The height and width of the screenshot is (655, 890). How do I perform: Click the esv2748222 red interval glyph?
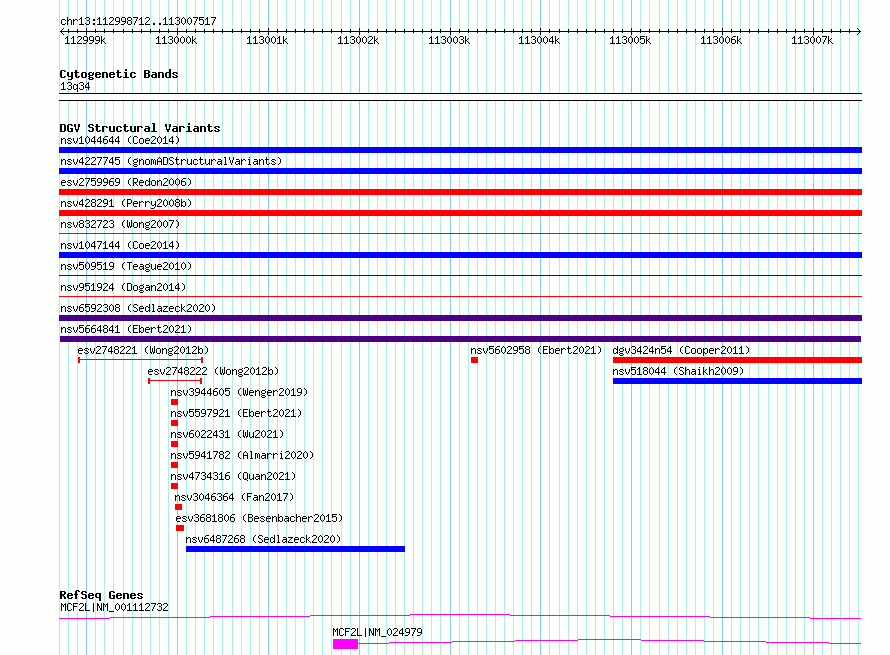point(175,381)
